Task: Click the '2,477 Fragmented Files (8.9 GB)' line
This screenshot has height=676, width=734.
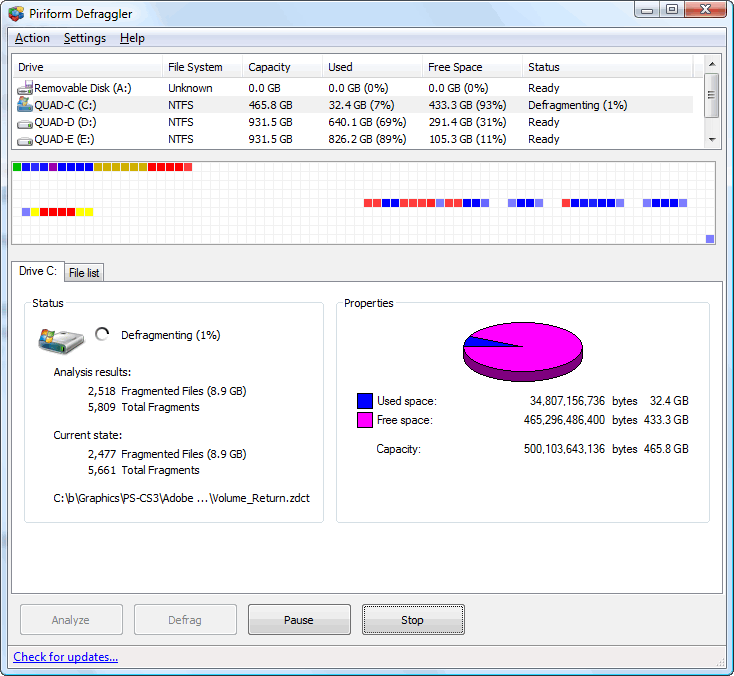Action: pos(167,454)
